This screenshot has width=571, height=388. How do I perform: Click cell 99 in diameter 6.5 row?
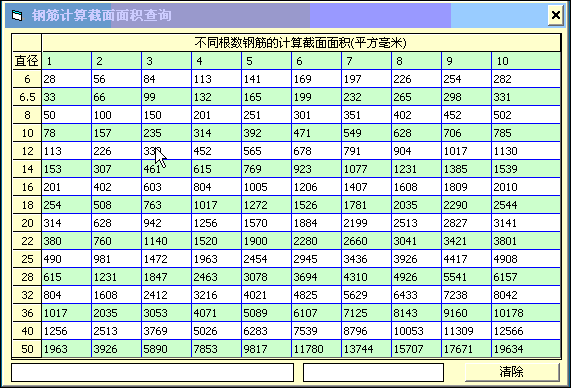click(166, 97)
